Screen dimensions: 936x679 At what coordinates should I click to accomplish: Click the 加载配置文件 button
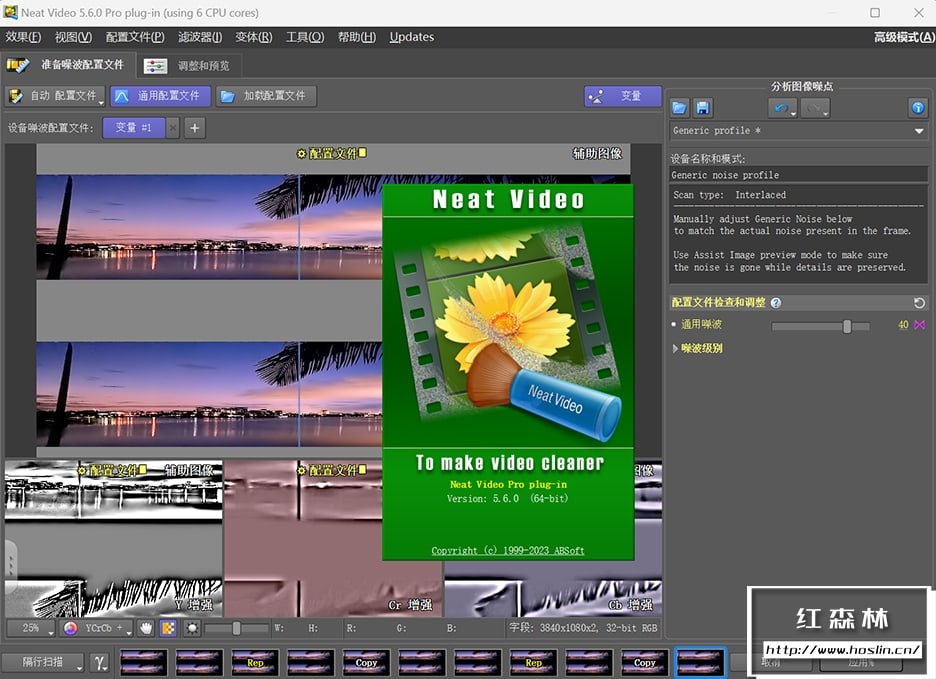coord(265,96)
